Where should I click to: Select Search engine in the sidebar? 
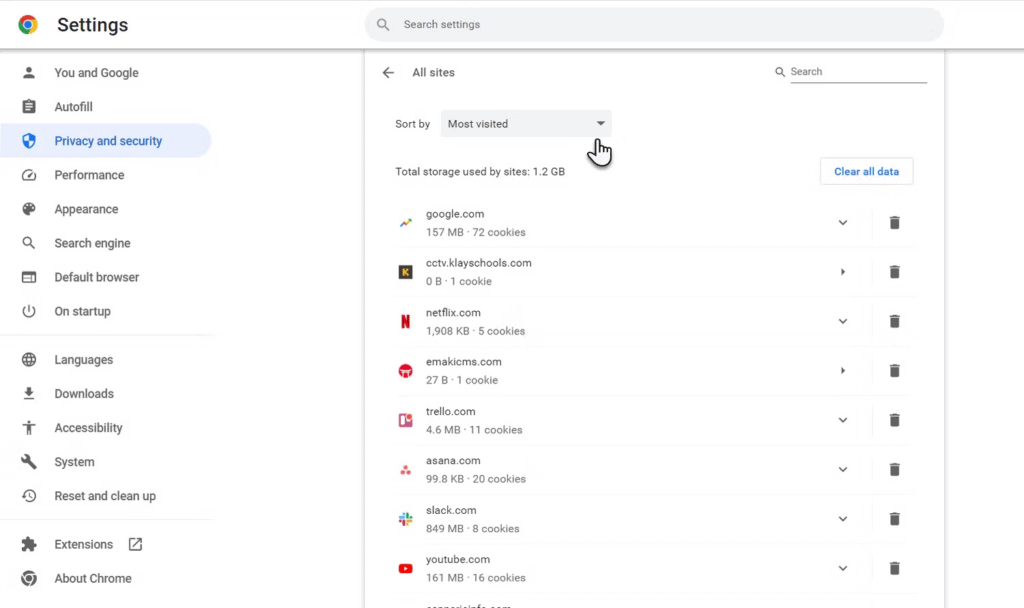tap(92, 243)
